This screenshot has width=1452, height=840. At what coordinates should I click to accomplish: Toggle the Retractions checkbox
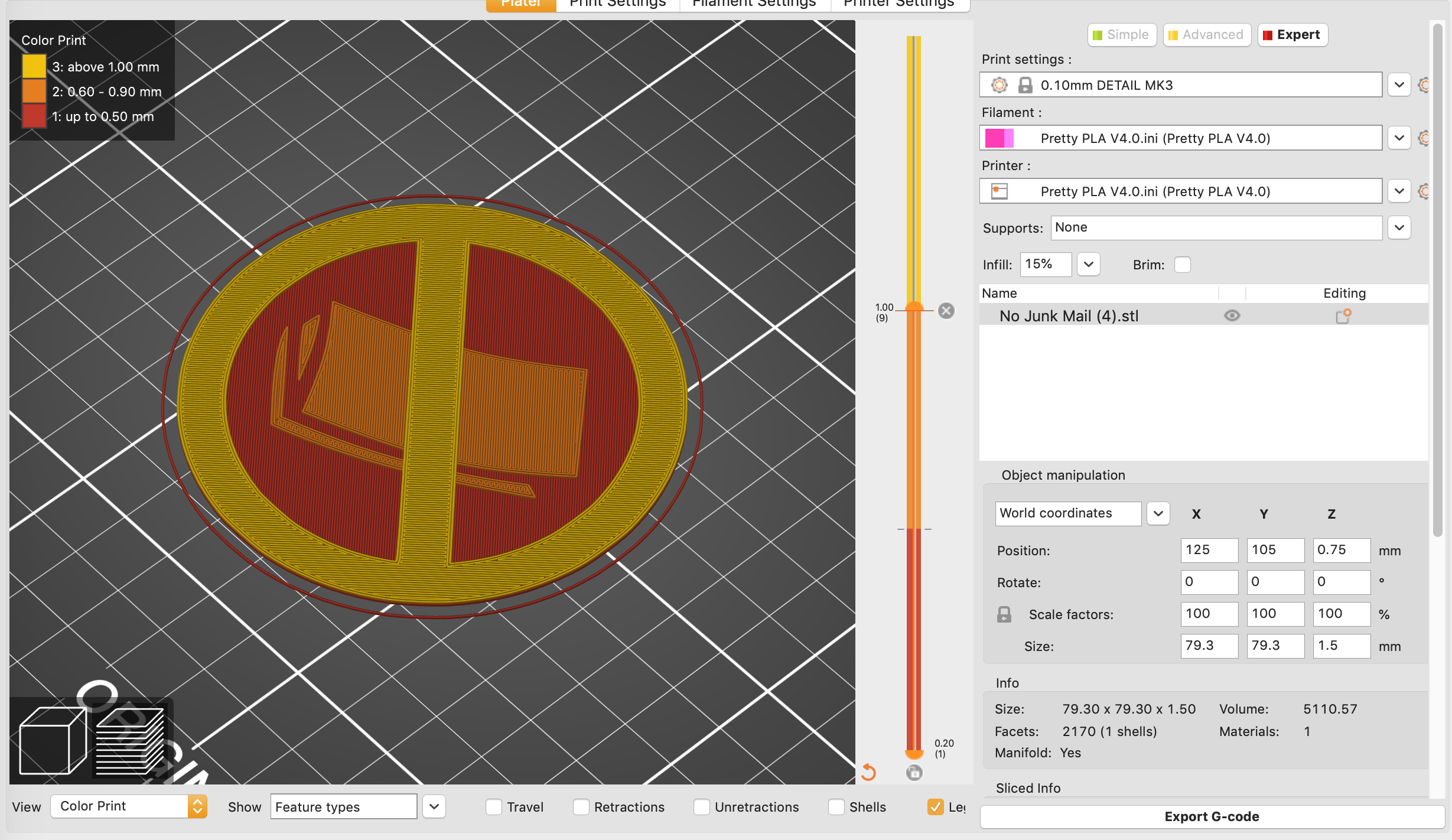click(581, 807)
